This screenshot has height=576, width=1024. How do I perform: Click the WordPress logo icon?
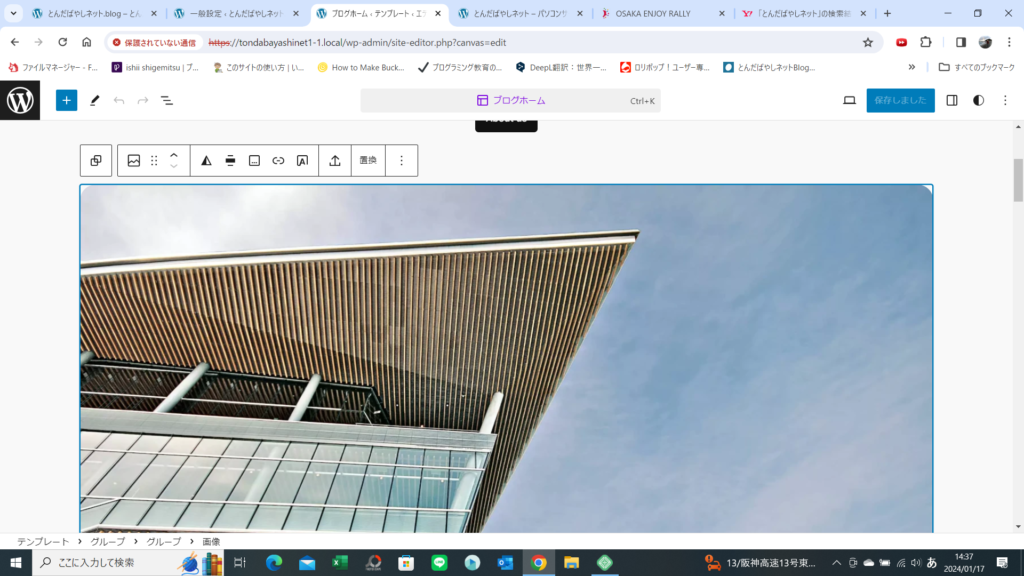coord(20,100)
